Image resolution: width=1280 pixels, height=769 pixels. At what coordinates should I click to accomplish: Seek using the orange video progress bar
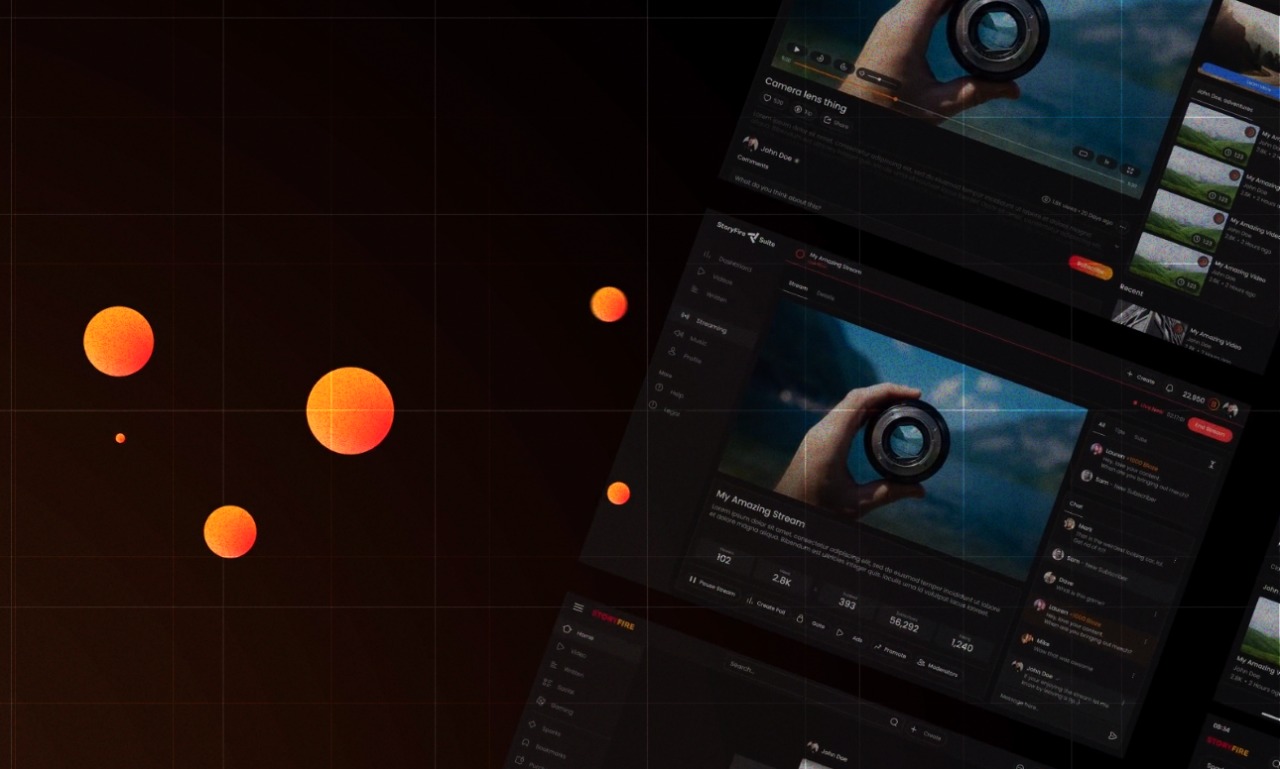point(845,81)
